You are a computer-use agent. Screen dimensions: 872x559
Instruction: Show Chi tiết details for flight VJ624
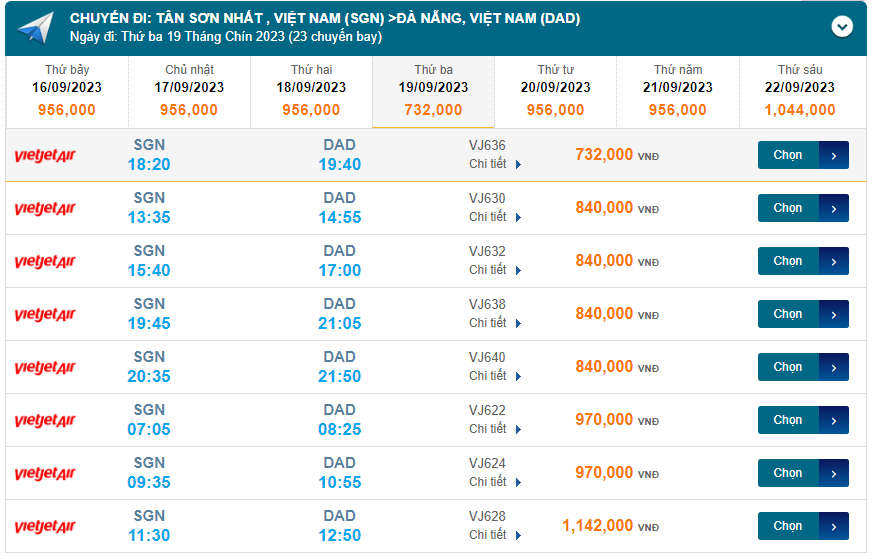coord(494,482)
